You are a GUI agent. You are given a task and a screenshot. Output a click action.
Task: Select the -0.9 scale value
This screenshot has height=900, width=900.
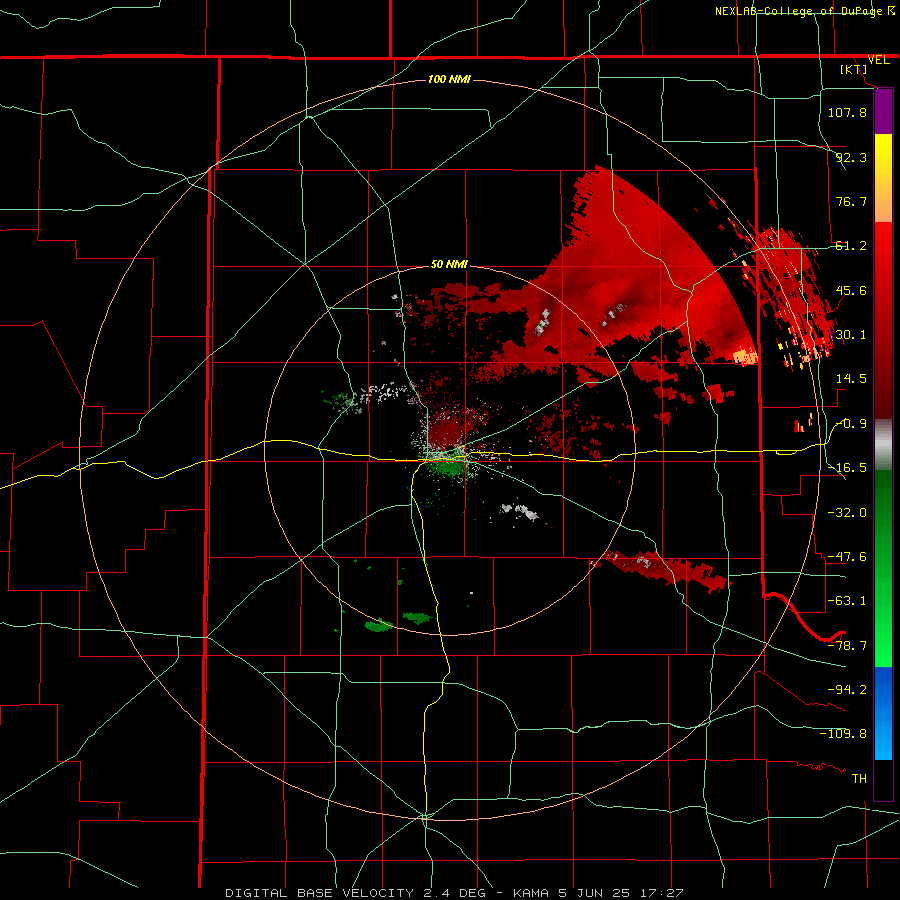[851, 424]
